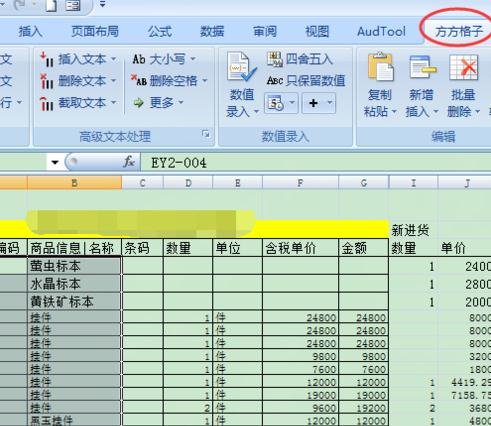Click the 数值录入 document icon
This screenshot has height=426, width=491.
[241, 67]
